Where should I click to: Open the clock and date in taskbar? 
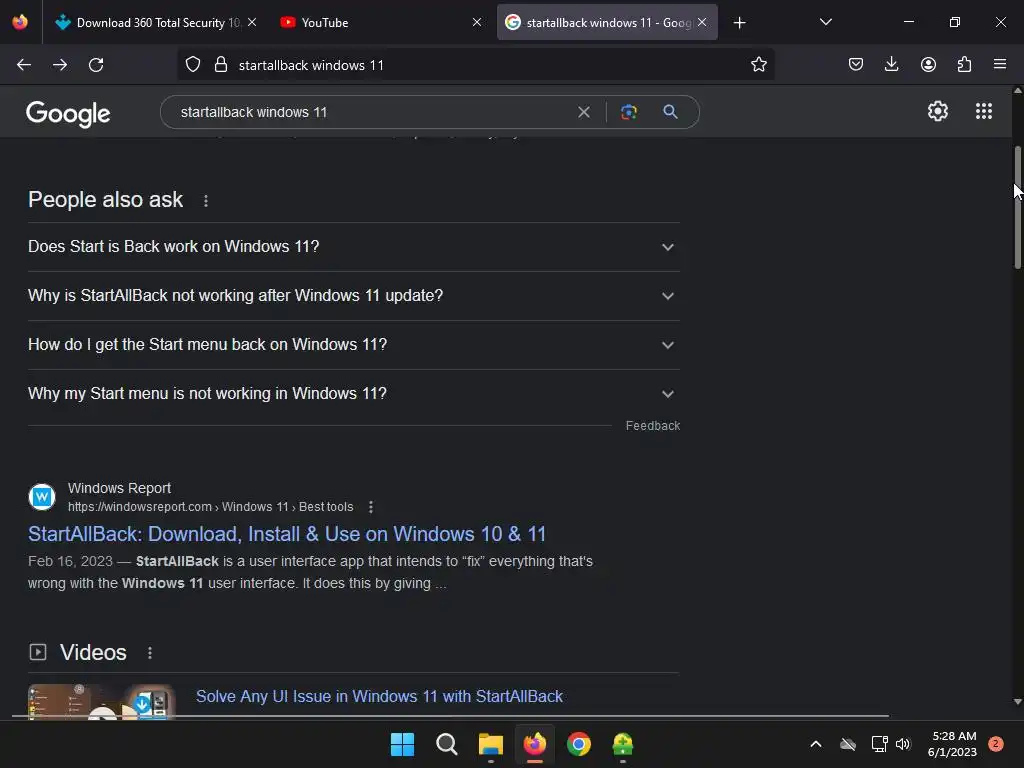[952, 744]
